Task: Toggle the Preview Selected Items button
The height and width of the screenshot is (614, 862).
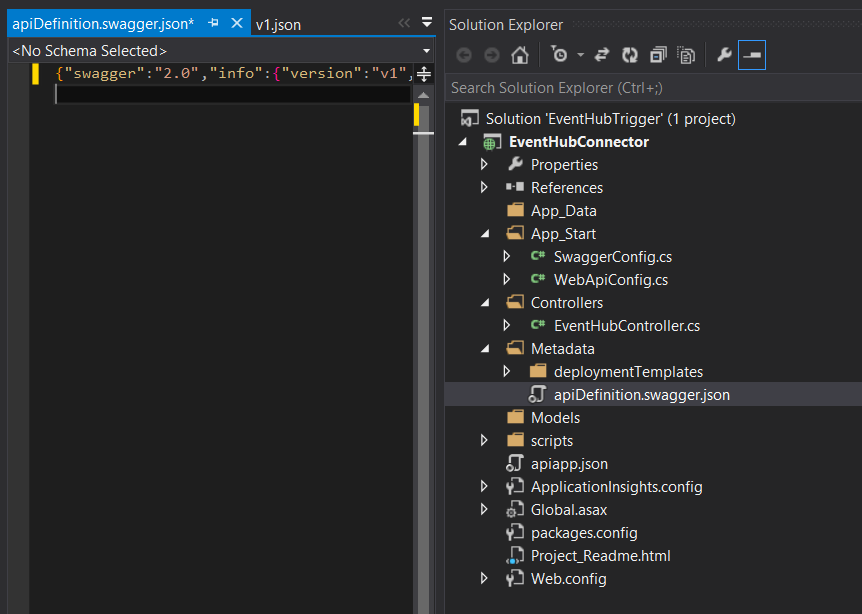Action: pos(751,56)
